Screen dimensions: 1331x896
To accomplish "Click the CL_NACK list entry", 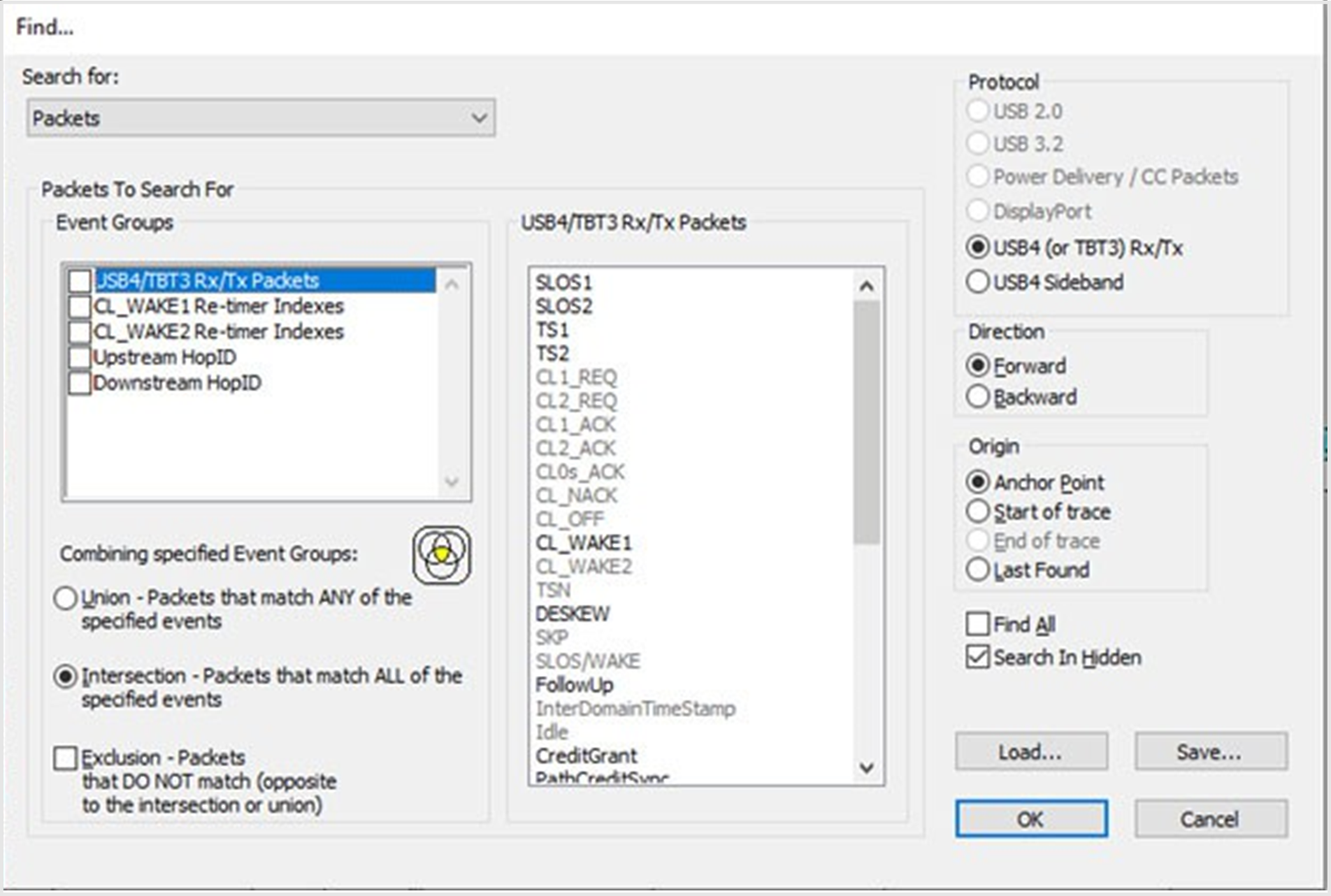I will click(576, 496).
